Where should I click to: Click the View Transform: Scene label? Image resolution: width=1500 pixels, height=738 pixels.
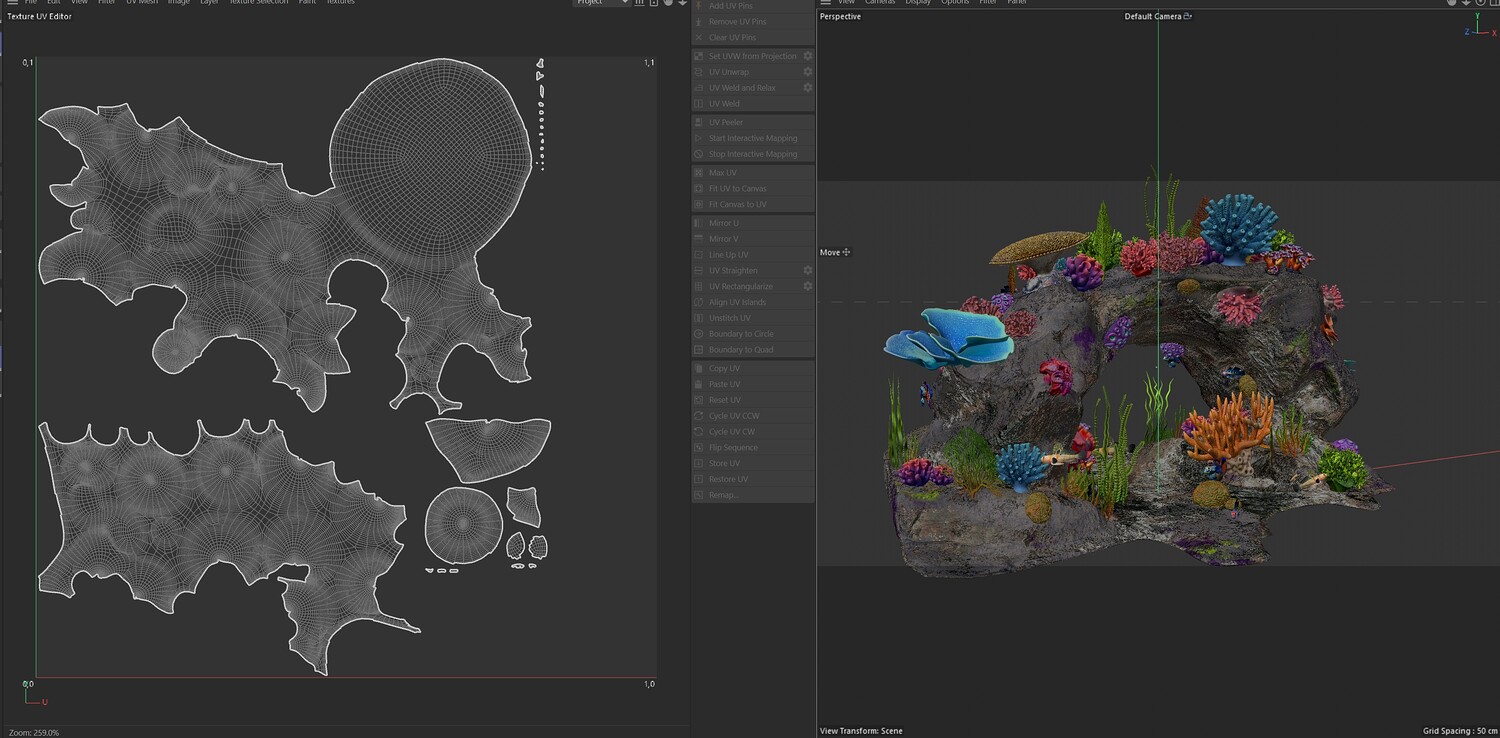(861, 731)
